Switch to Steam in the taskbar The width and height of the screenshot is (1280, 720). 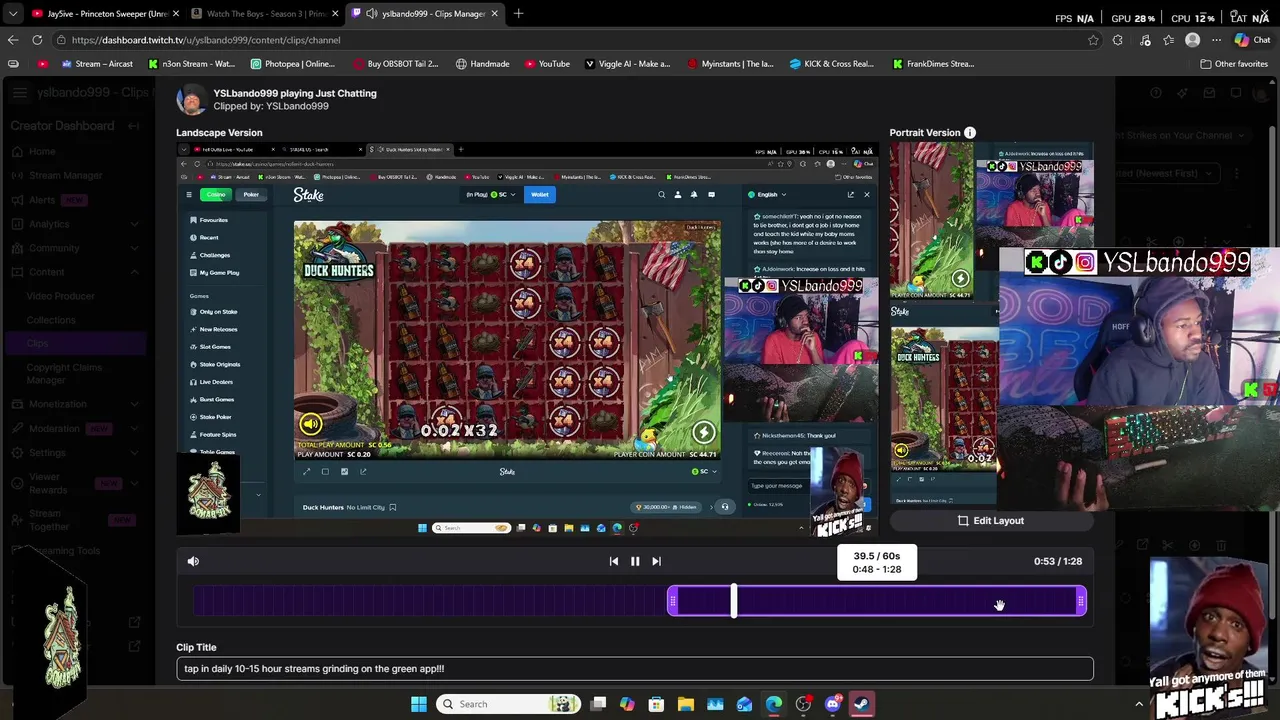tap(861, 704)
